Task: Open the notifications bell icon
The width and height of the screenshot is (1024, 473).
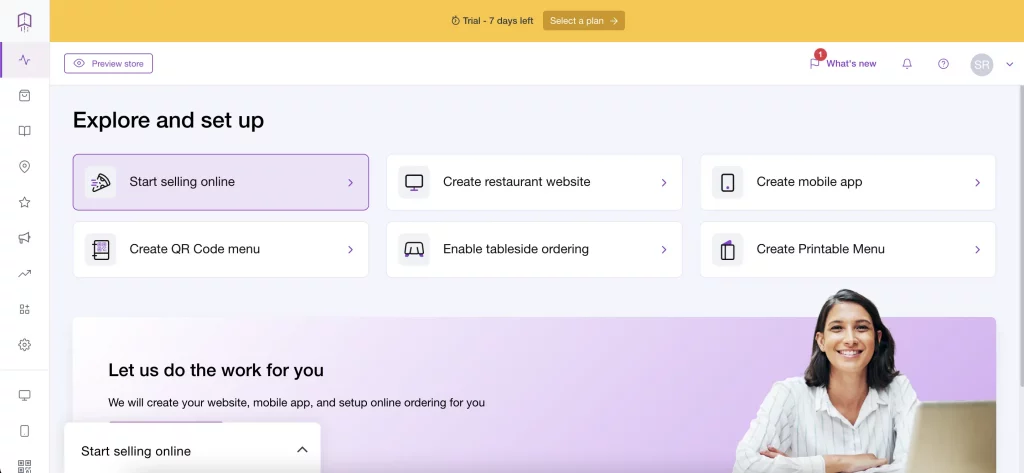Action: tap(907, 64)
